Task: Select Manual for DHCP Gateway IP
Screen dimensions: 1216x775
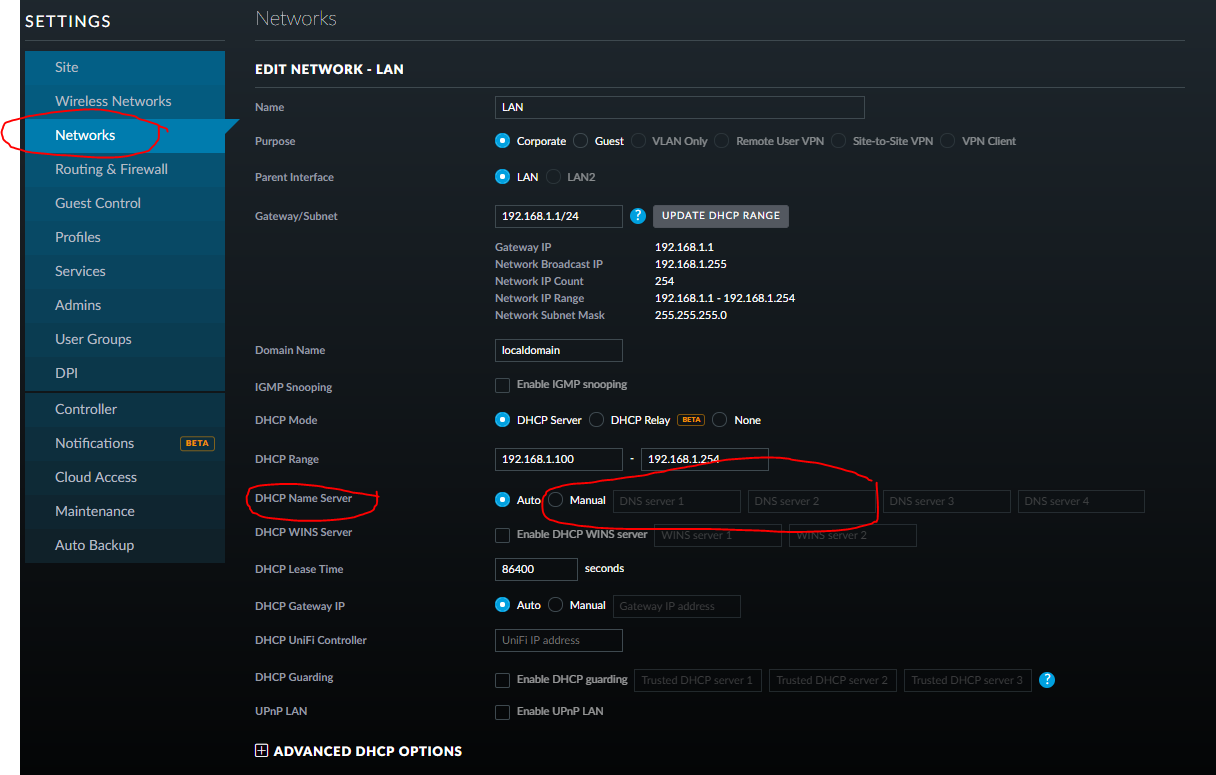Action: click(x=556, y=605)
